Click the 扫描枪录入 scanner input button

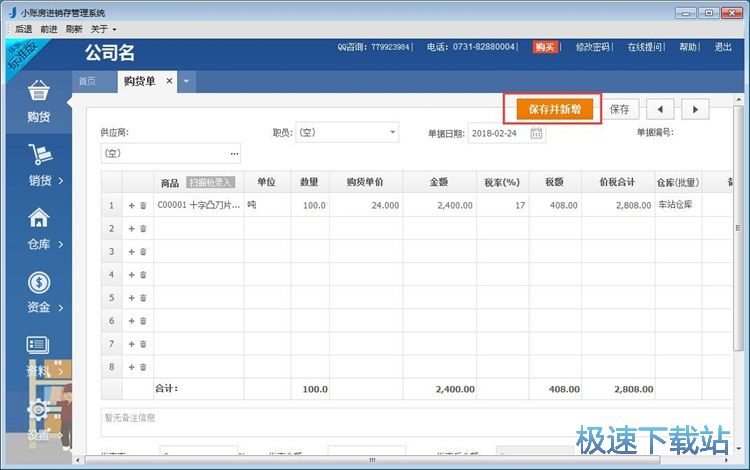coord(210,183)
